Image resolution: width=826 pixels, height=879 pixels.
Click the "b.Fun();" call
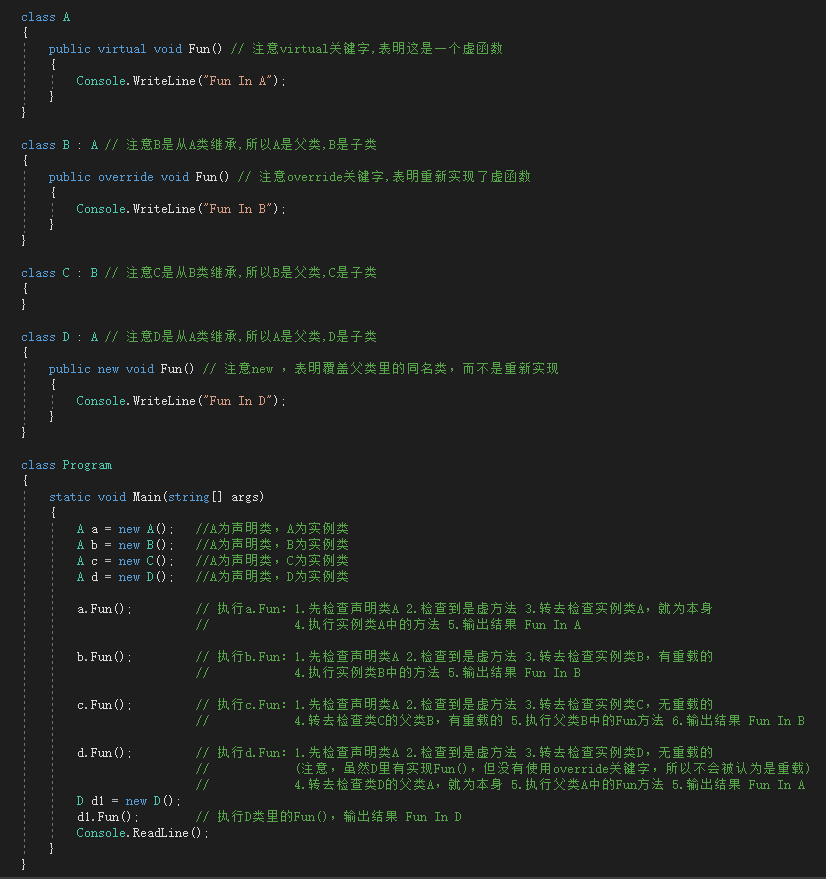coord(104,657)
